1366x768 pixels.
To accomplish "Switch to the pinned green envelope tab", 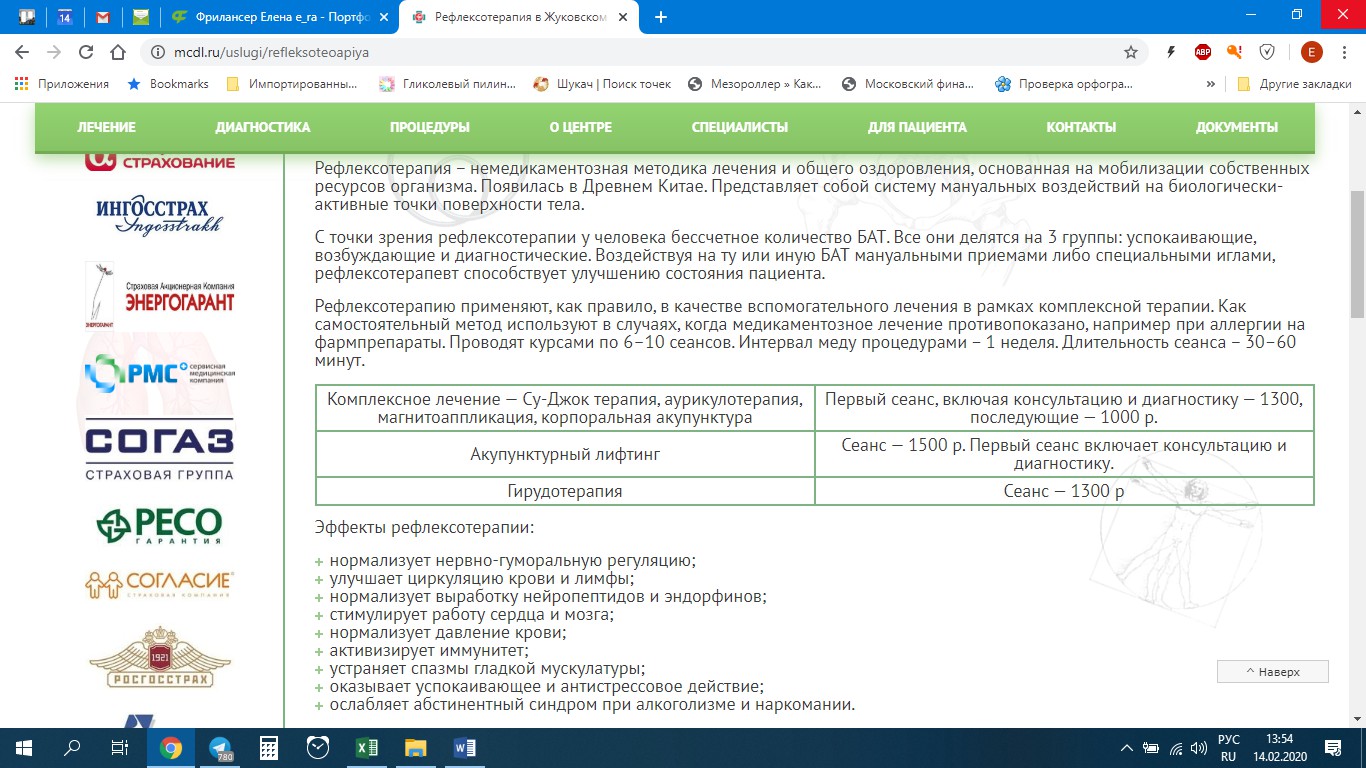I will (140, 17).
